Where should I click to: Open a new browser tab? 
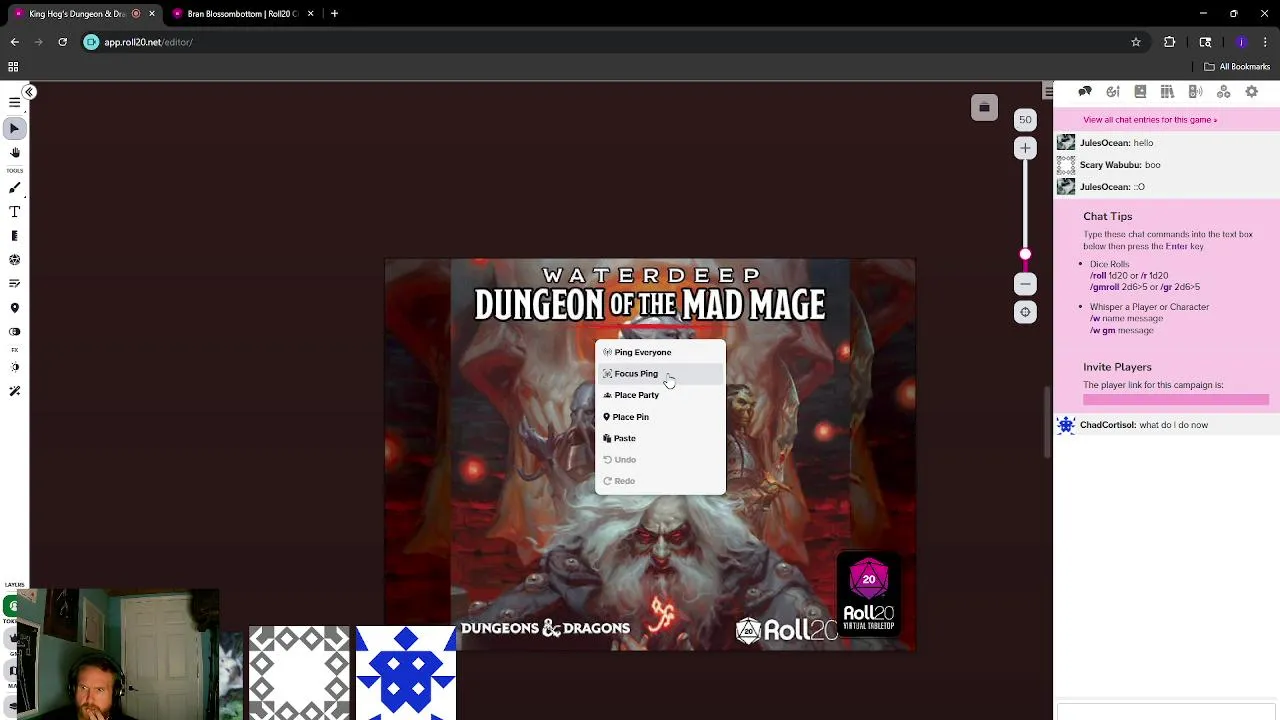tap(334, 14)
